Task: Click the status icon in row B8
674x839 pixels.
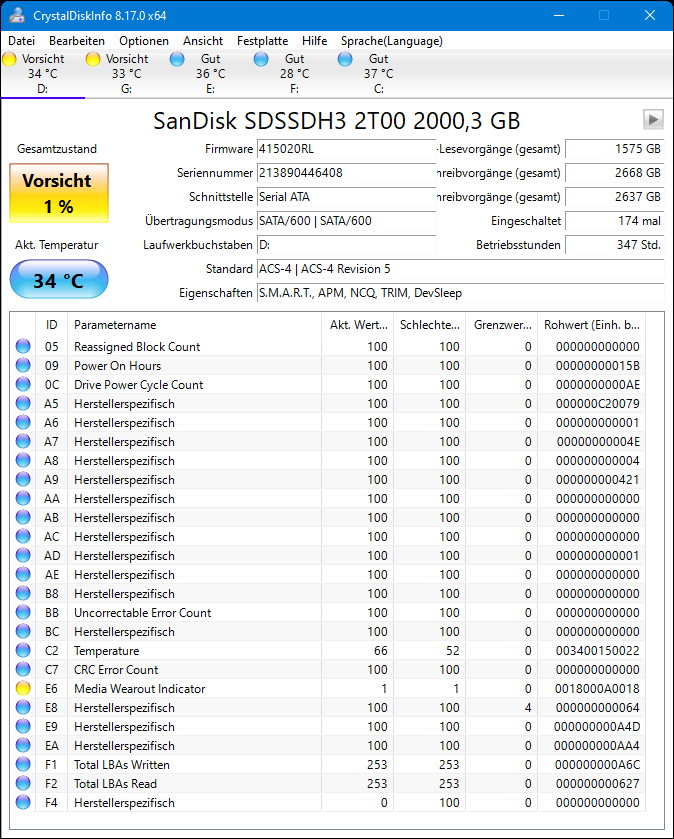Action: pyautogui.click(x=23, y=593)
